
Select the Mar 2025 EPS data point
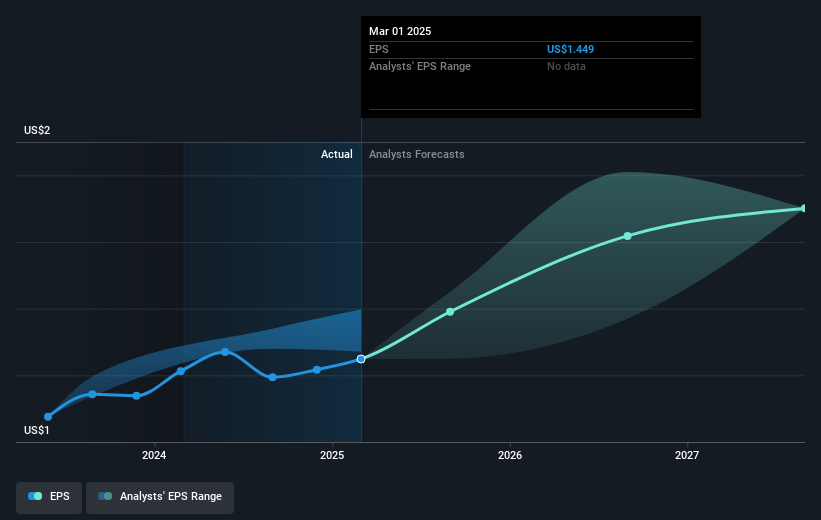pyautogui.click(x=361, y=359)
